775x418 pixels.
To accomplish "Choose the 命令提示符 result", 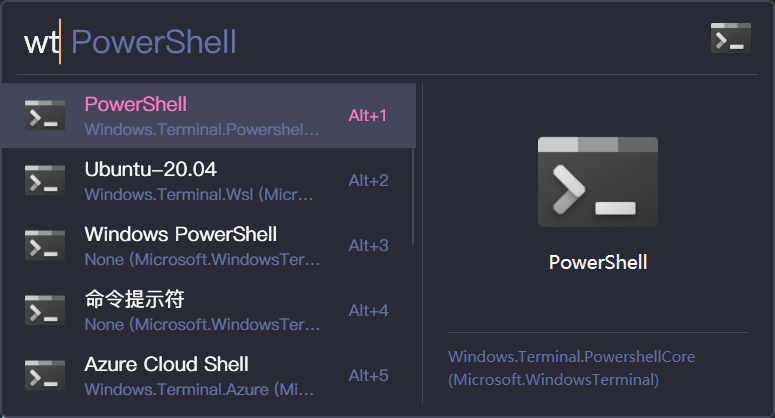I will (x=134, y=299).
